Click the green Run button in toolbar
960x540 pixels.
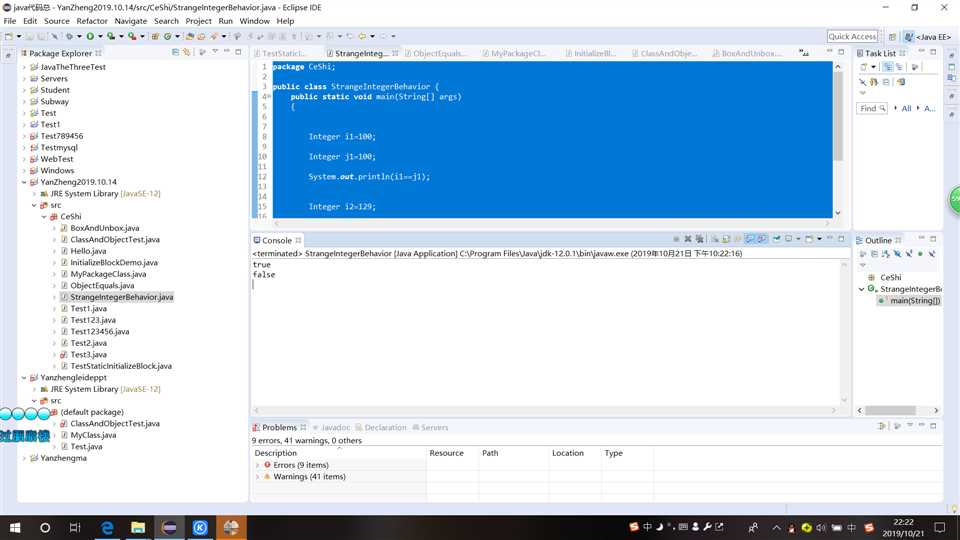(90, 36)
